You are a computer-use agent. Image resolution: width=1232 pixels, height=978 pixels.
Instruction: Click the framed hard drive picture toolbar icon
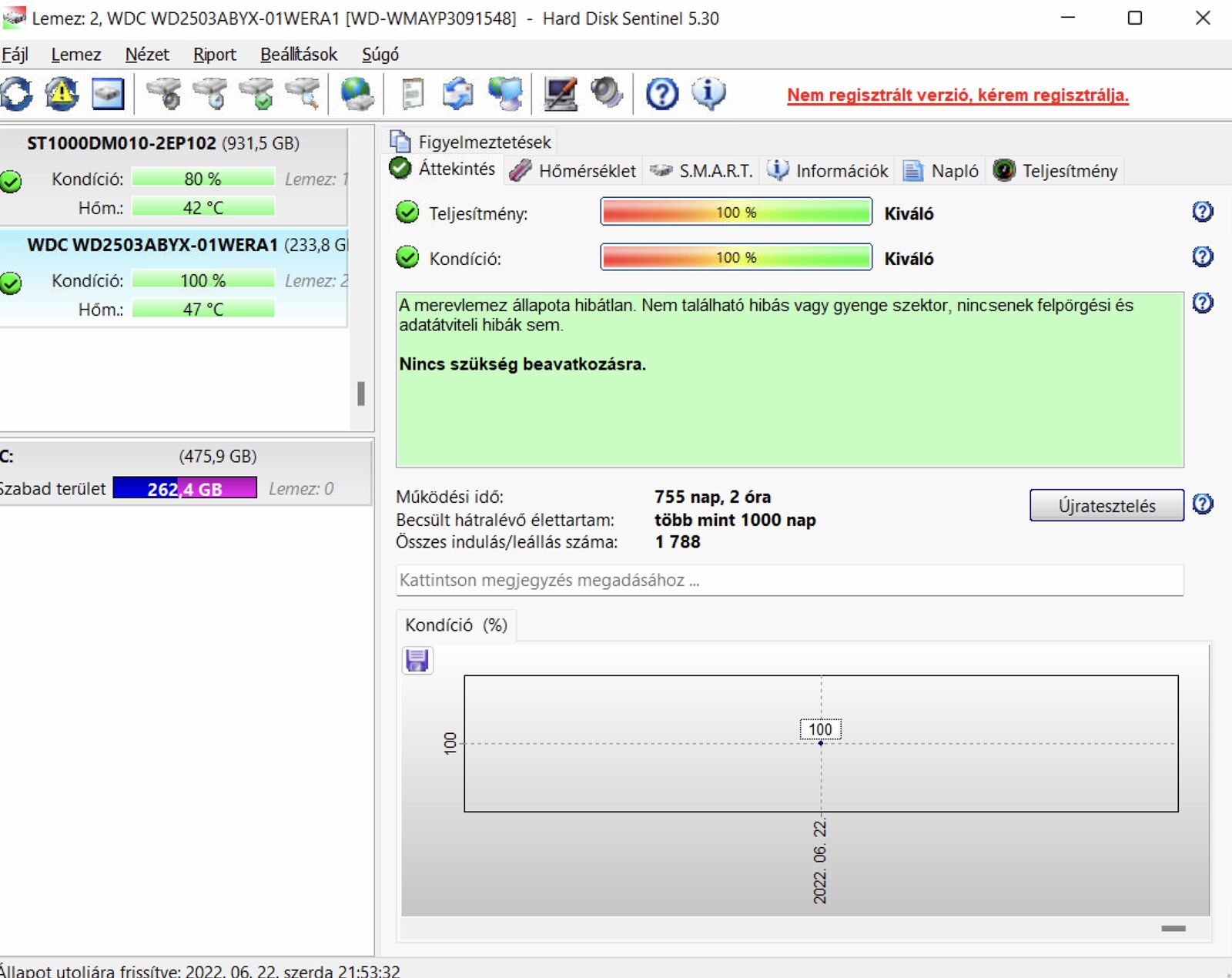108,94
